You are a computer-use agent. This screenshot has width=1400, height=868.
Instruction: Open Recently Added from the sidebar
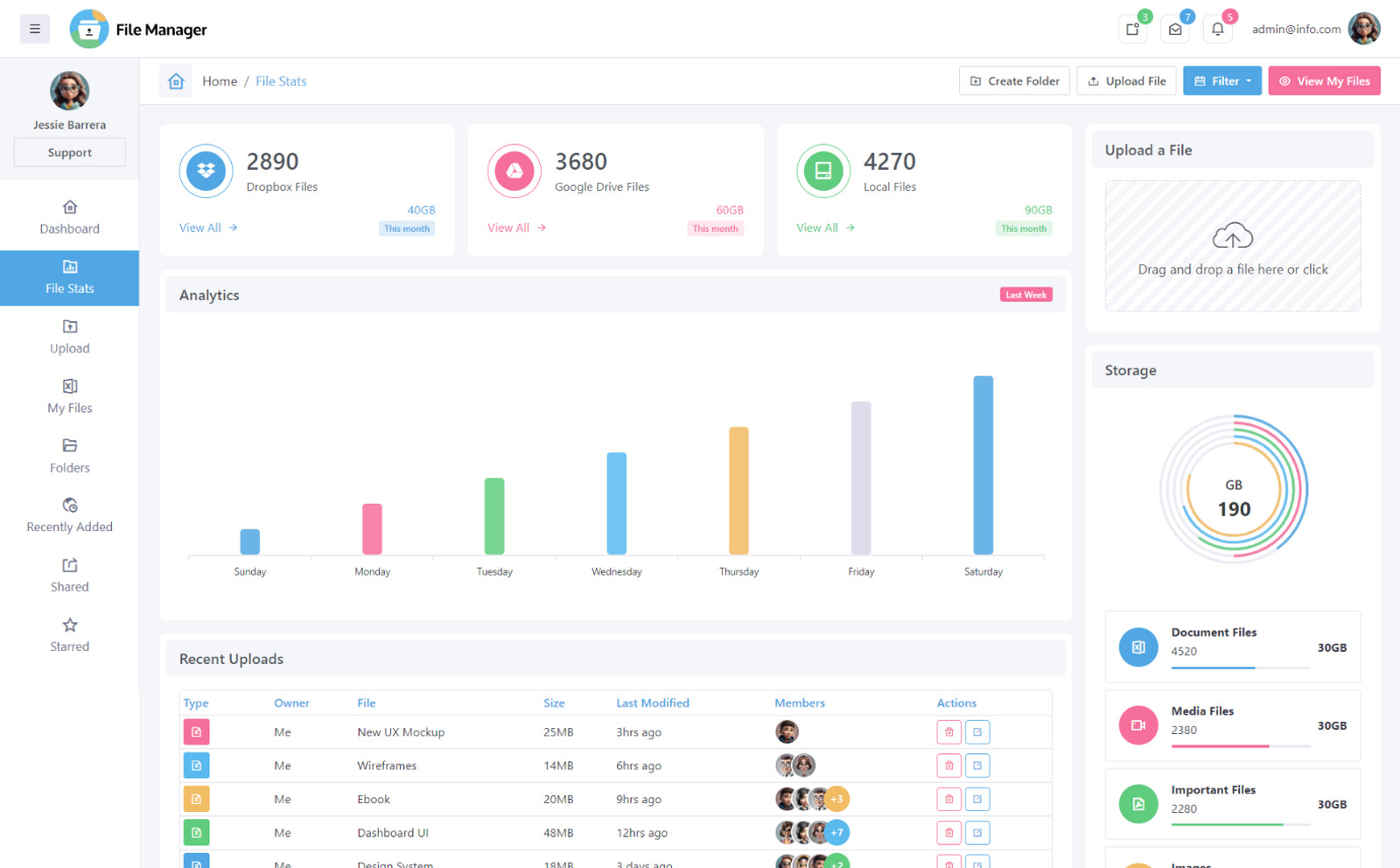pos(69,516)
